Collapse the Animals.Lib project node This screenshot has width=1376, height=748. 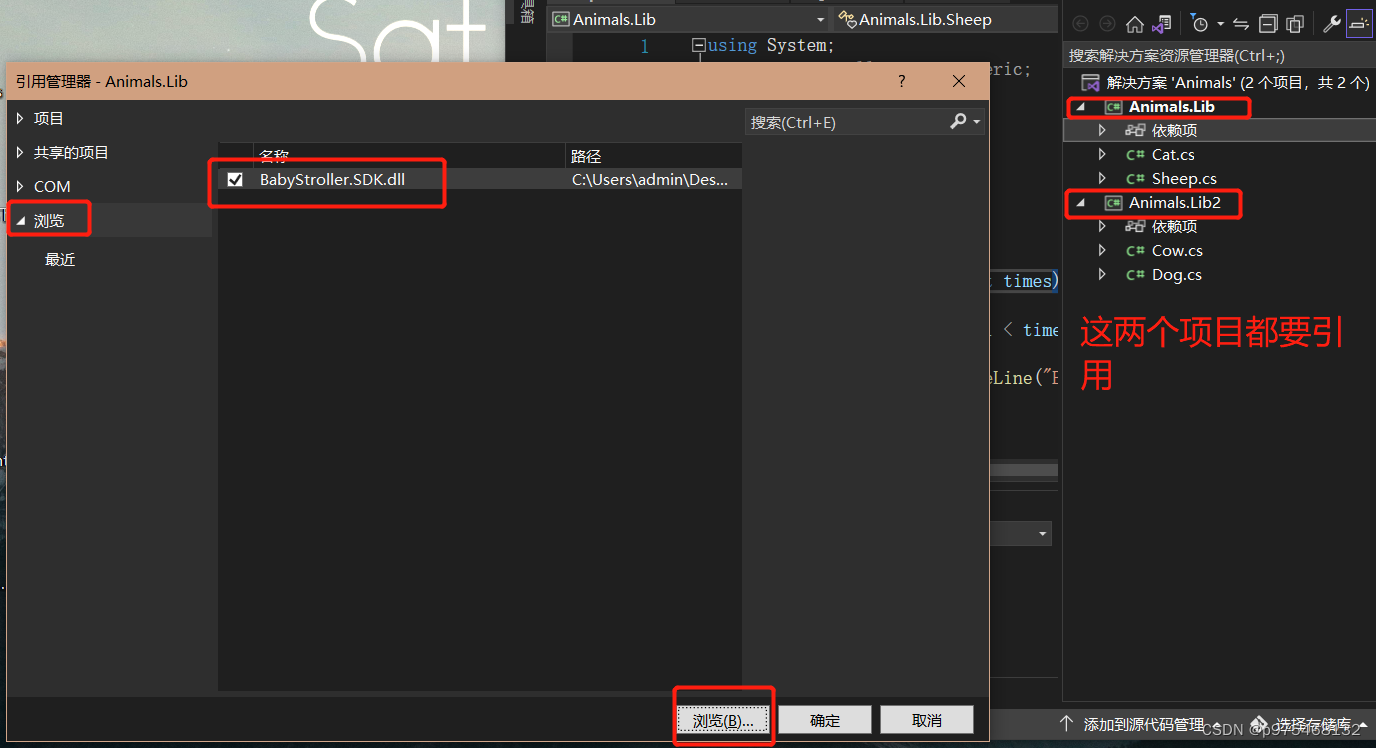coord(1079,107)
